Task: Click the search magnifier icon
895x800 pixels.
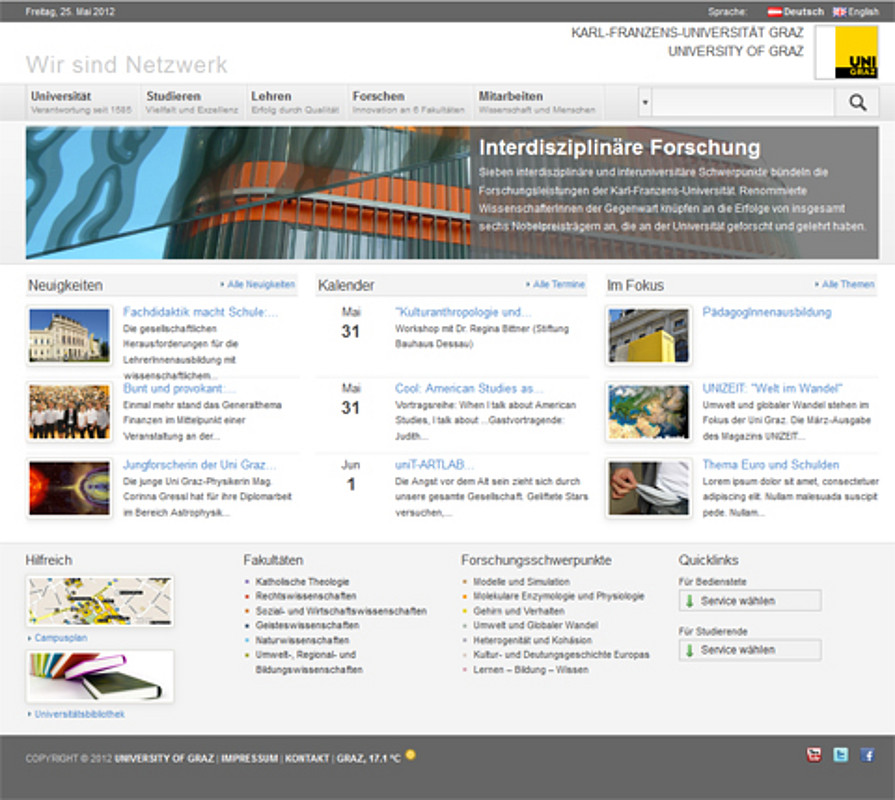Action: (x=857, y=102)
